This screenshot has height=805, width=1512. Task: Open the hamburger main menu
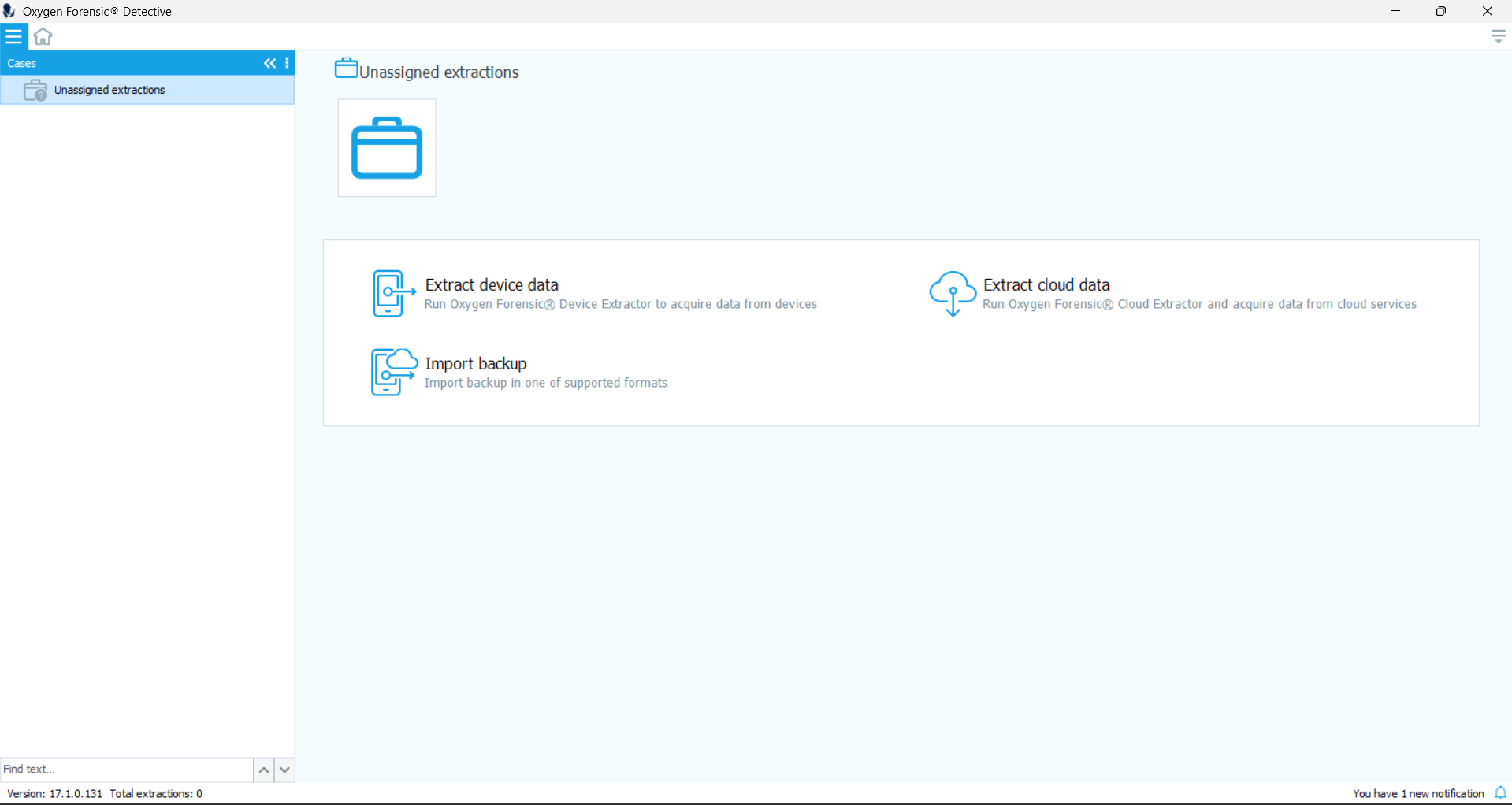13,36
